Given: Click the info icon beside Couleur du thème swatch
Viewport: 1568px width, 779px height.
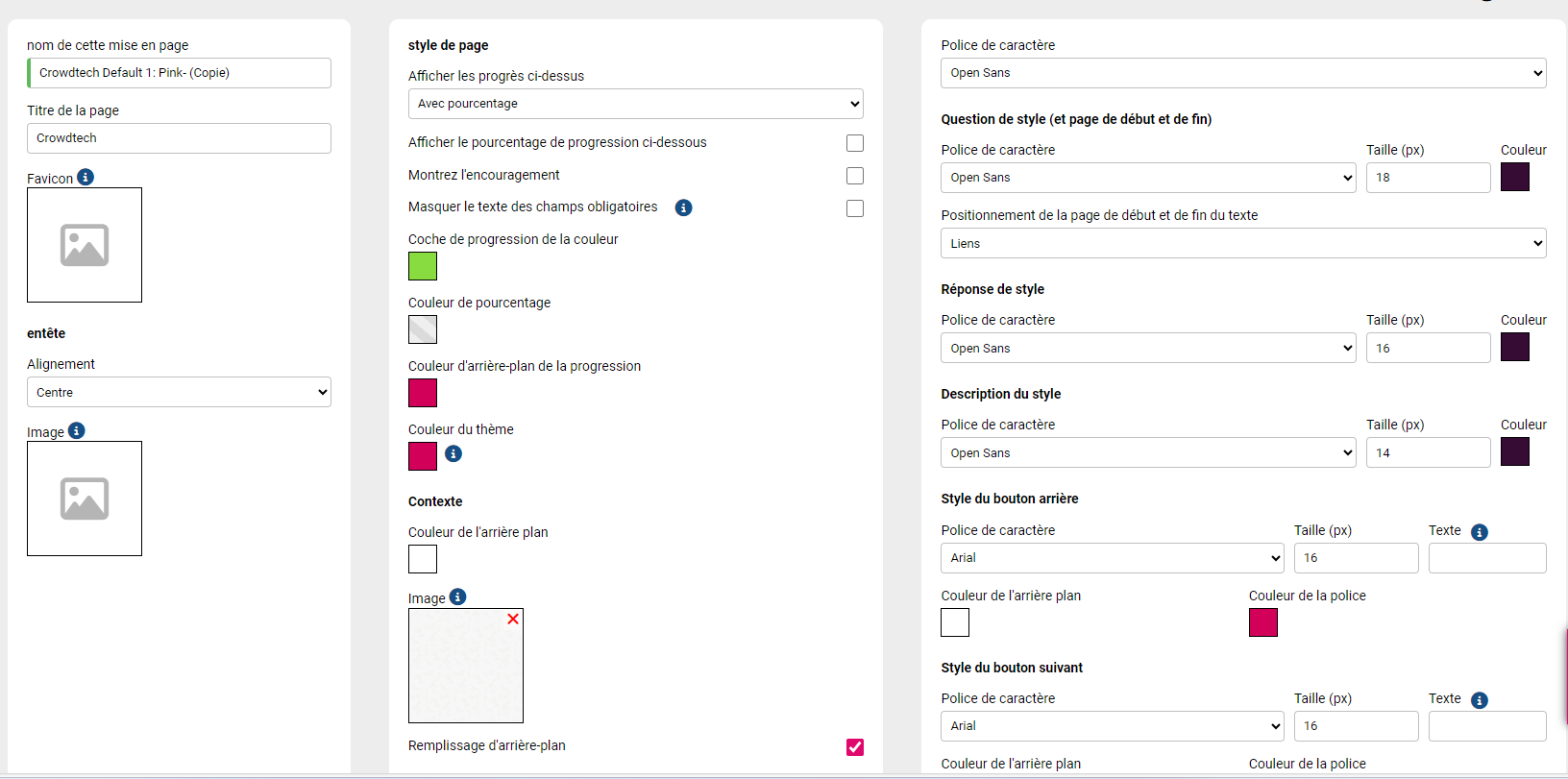Looking at the screenshot, I should pos(453,453).
